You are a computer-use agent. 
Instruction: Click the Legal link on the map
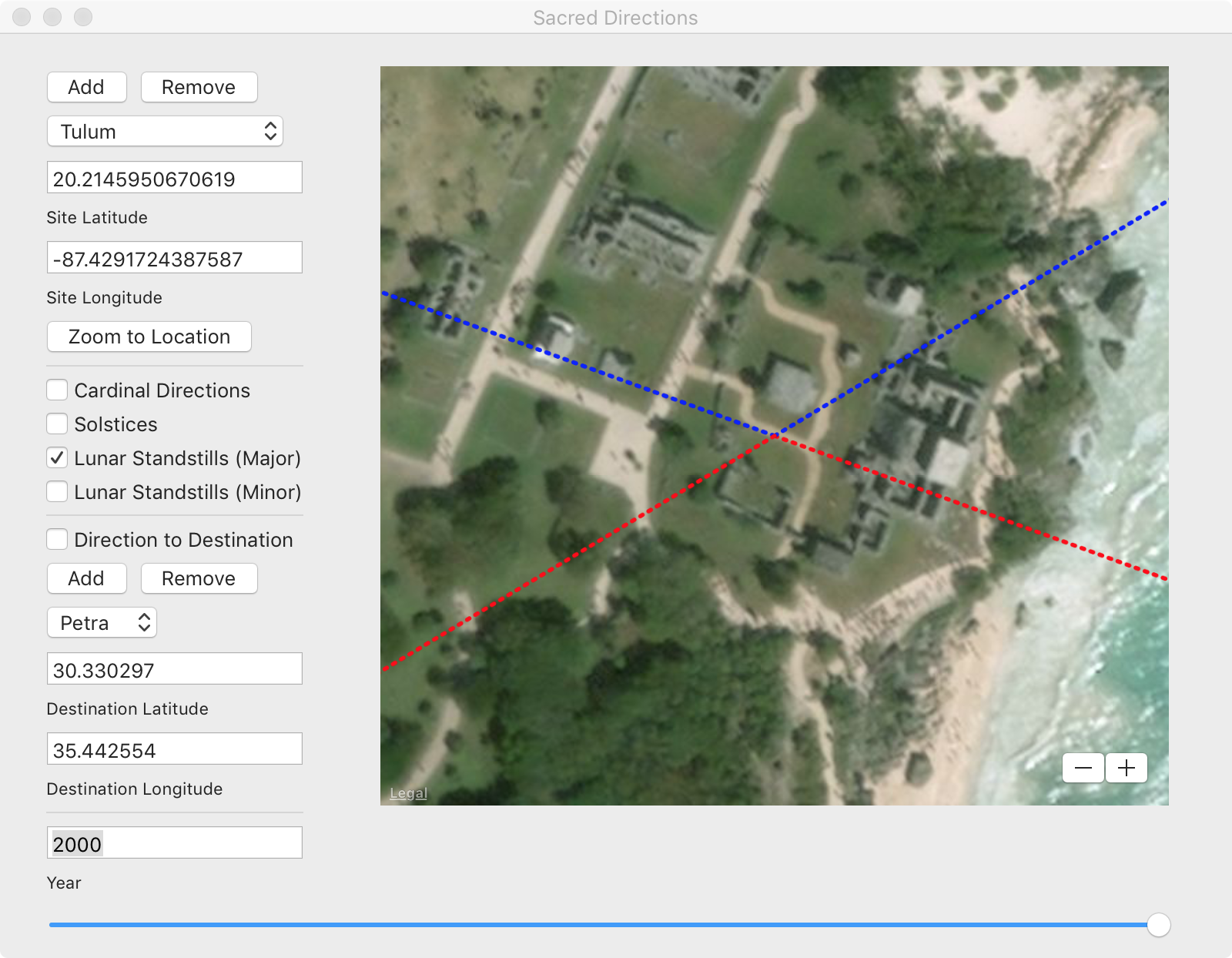408,793
